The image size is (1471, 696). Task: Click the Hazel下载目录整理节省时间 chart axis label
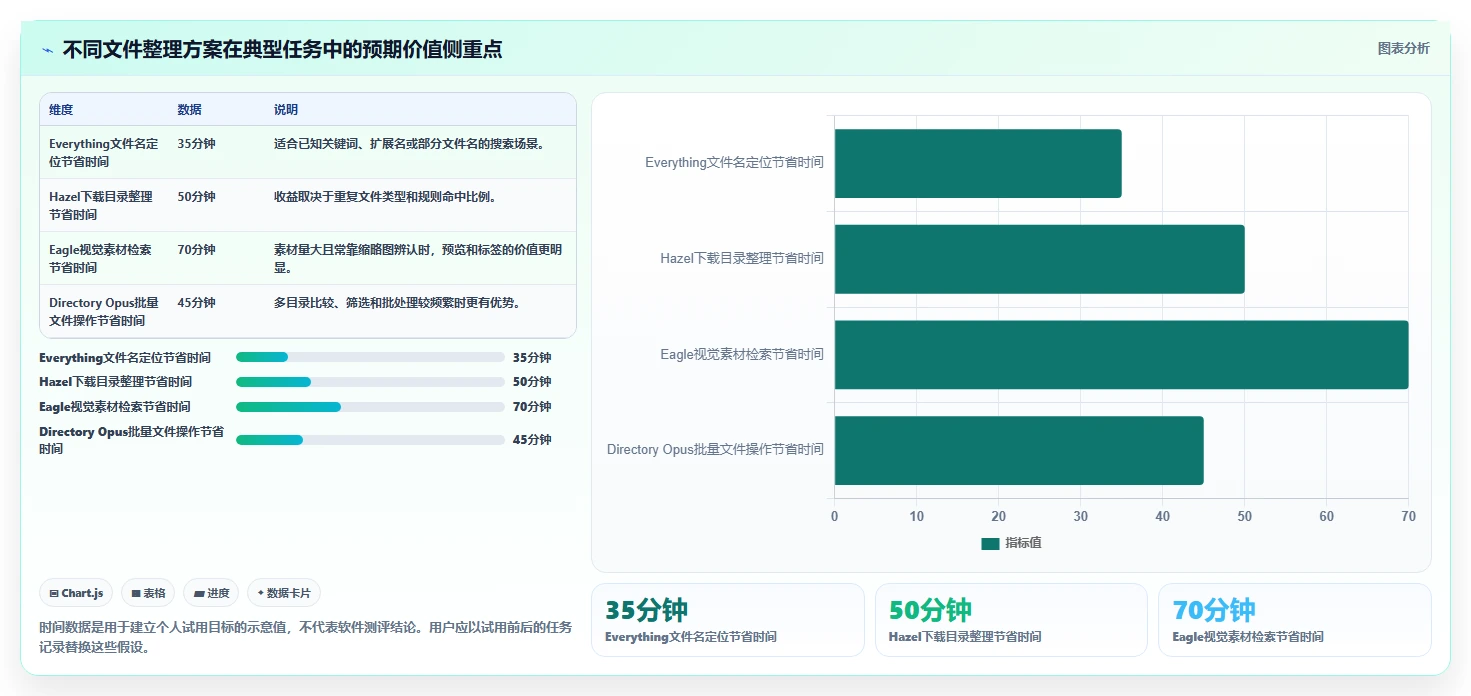pos(742,259)
